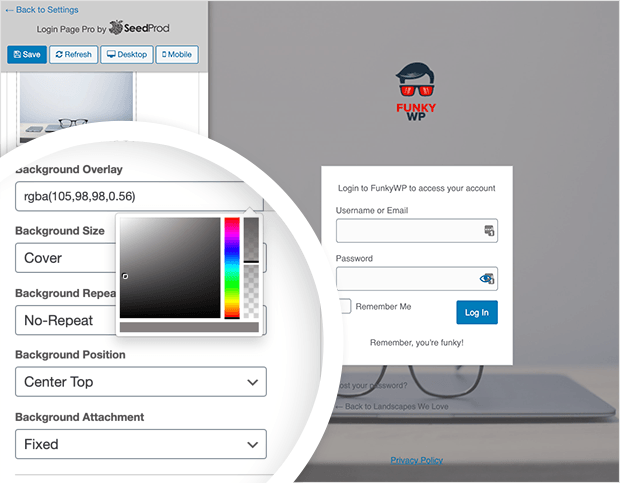
Task: Check the Remember Me checkbox
Action: pyautogui.click(x=345, y=306)
